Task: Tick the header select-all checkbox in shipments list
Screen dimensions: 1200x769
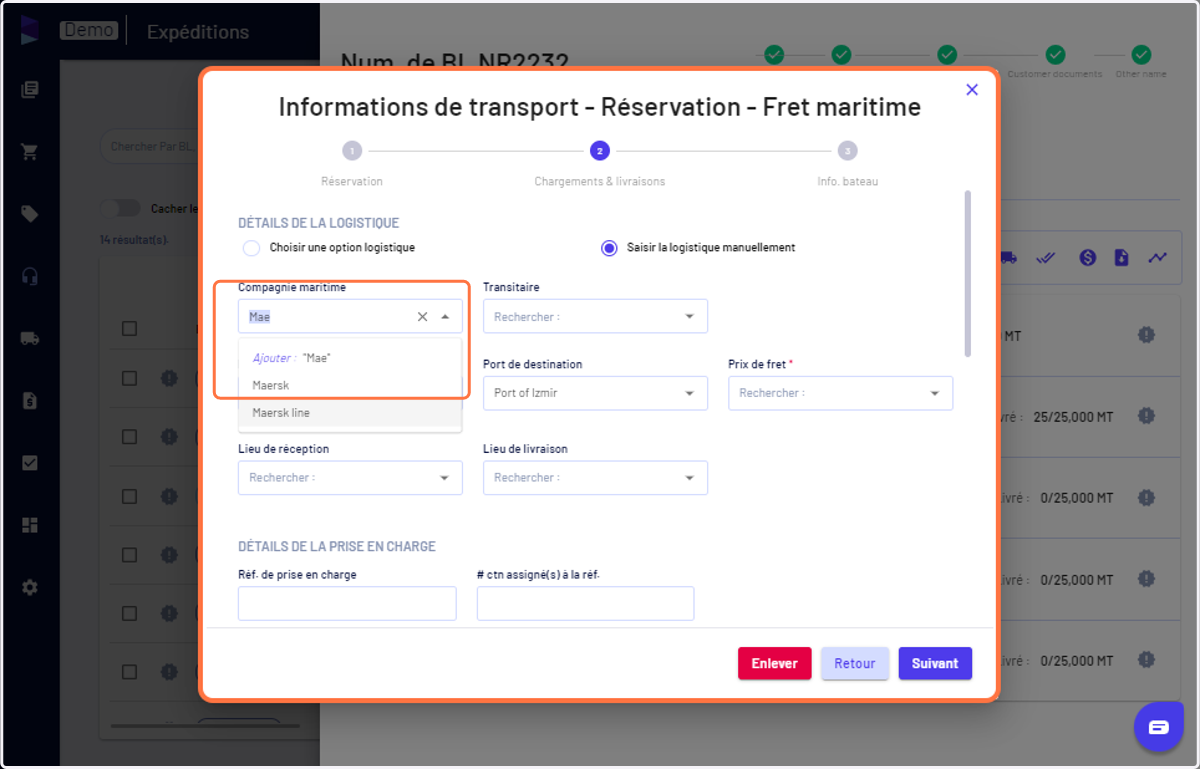Action: click(x=129, y=328)
